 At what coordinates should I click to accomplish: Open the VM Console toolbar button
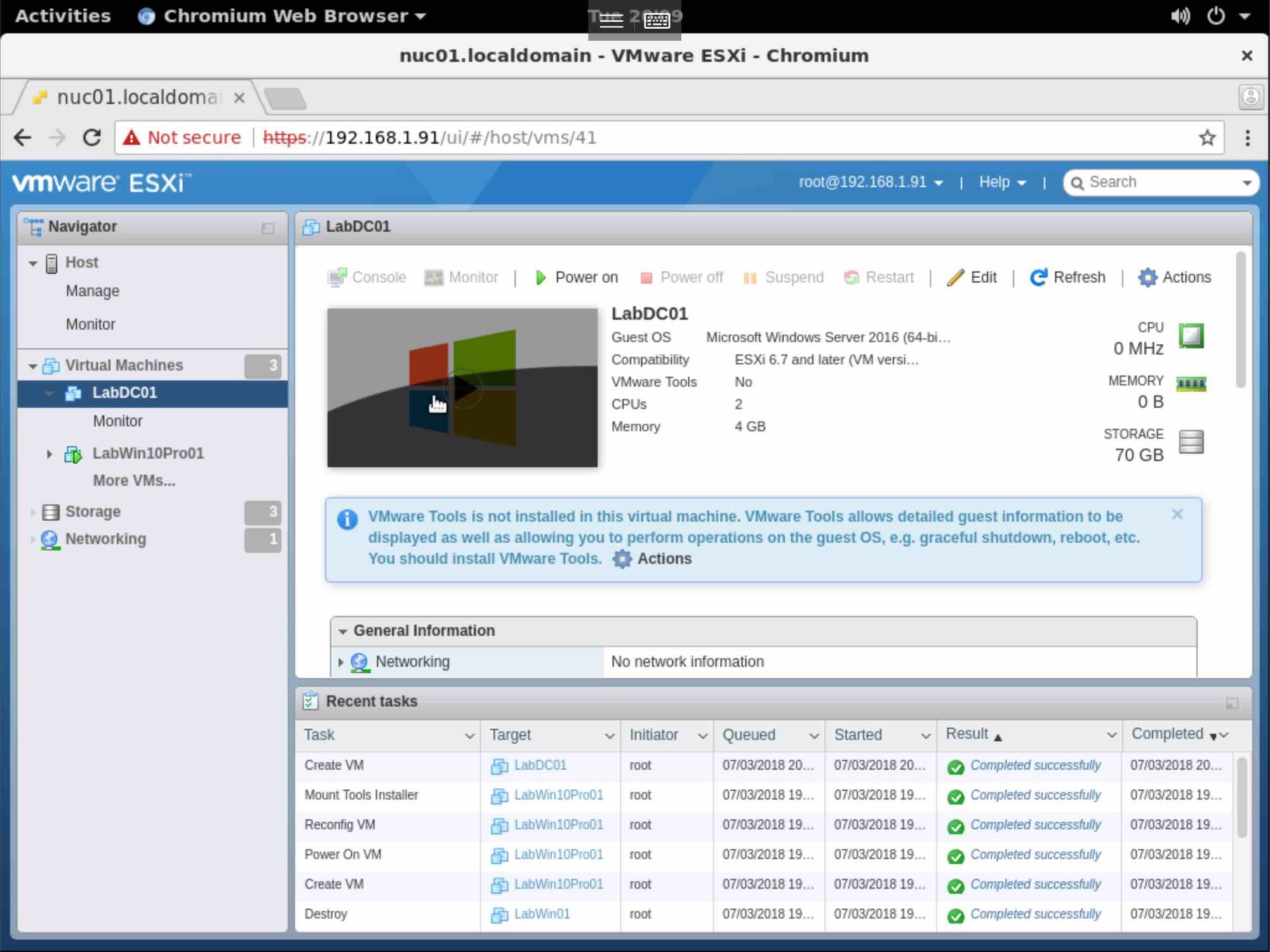coord(366,278)
